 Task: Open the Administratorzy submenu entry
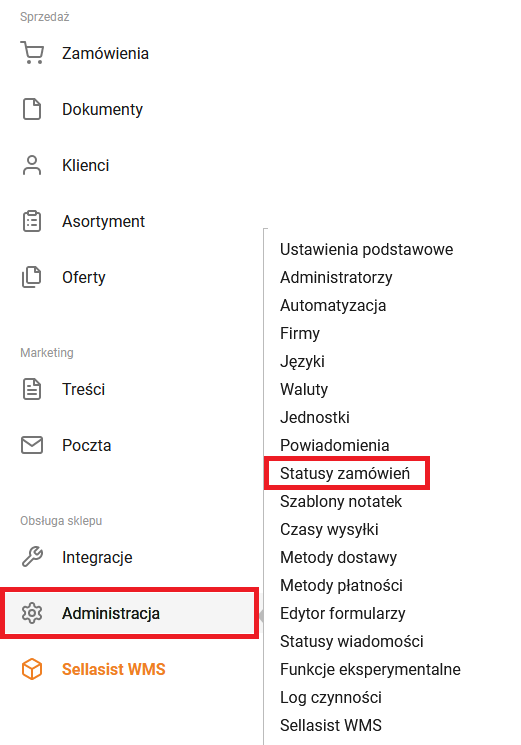(x=336, y=277)
